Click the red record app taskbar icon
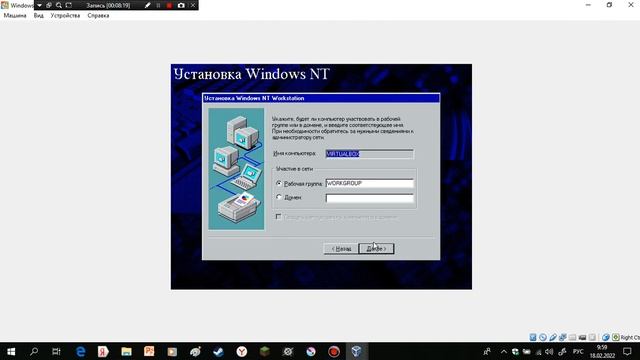The width and height of the screenshot is (640, 360). pyautogui.click(x=334, y=351)
